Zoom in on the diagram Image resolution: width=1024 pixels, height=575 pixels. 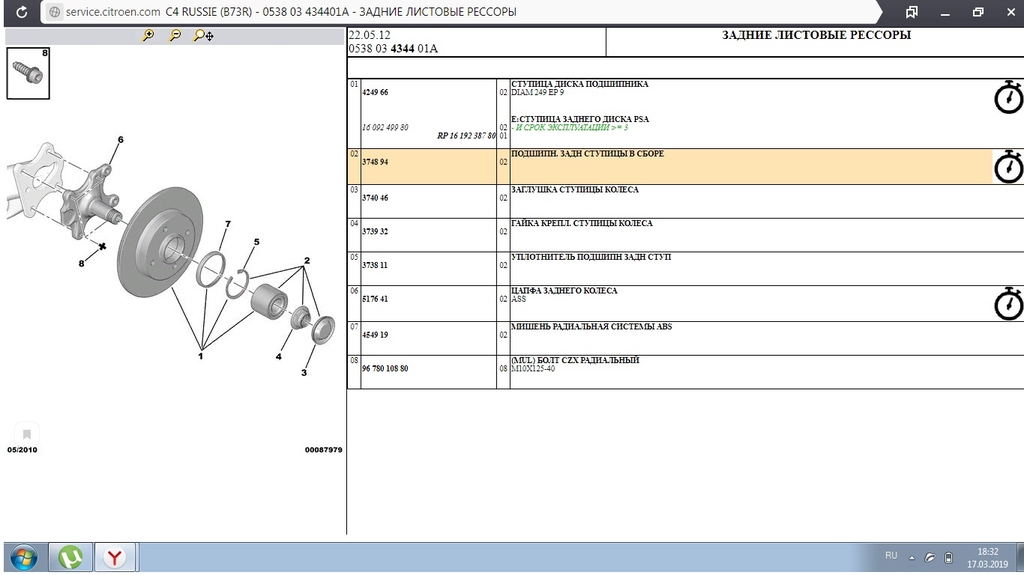148,35
